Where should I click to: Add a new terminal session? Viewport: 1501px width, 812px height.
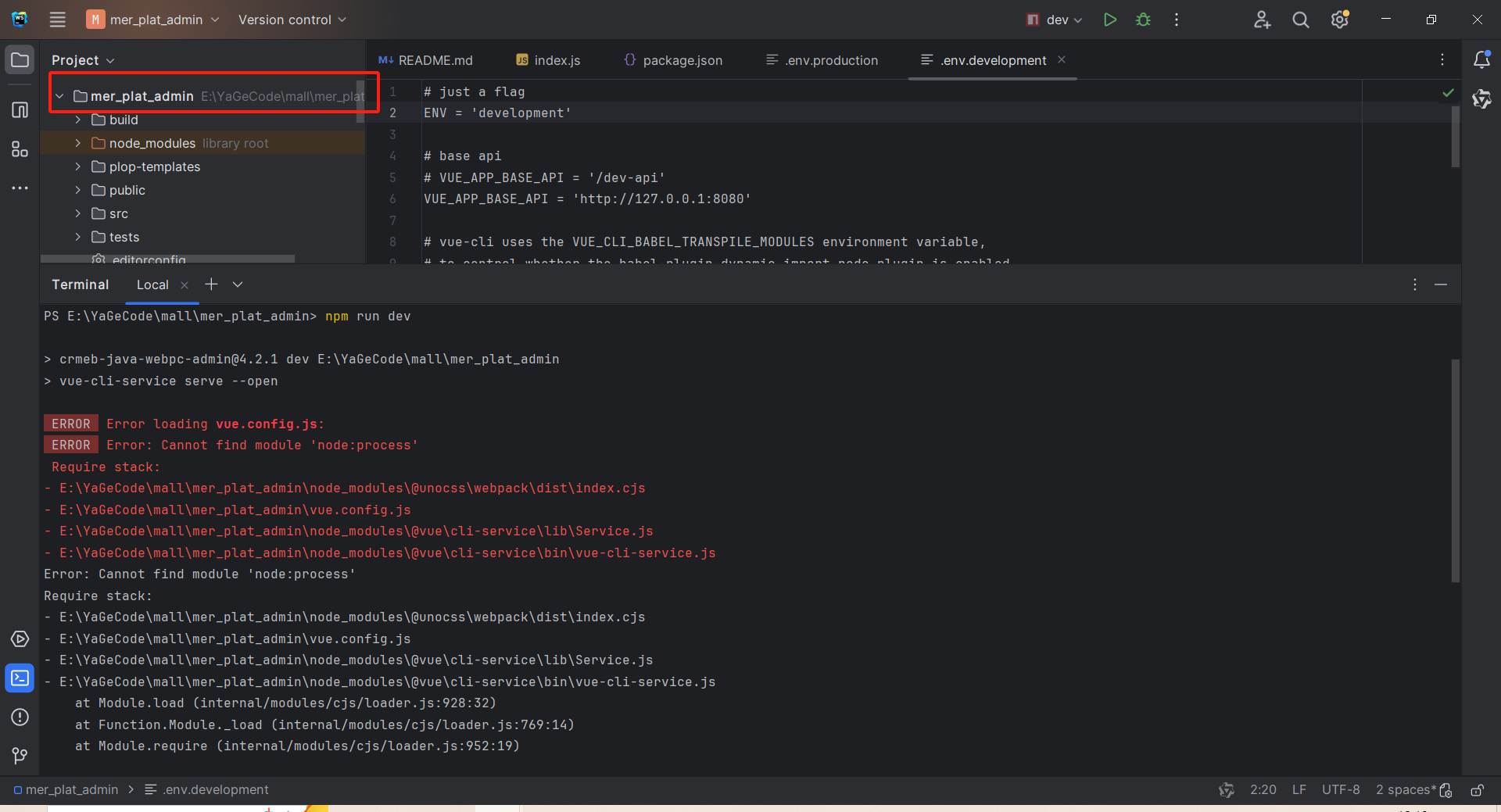[211, 284]
